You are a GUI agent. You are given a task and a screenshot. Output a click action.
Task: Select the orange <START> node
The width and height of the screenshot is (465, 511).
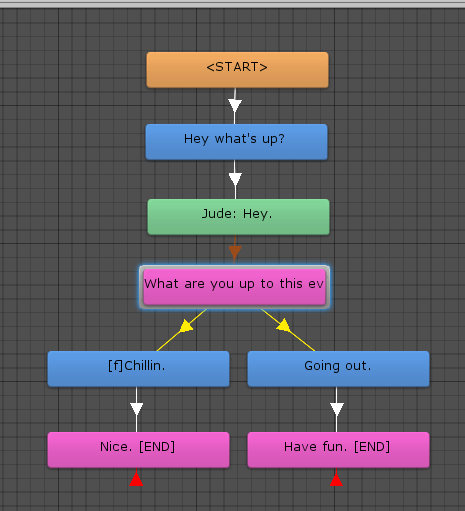pyautogui.click(x=237, y=70)
